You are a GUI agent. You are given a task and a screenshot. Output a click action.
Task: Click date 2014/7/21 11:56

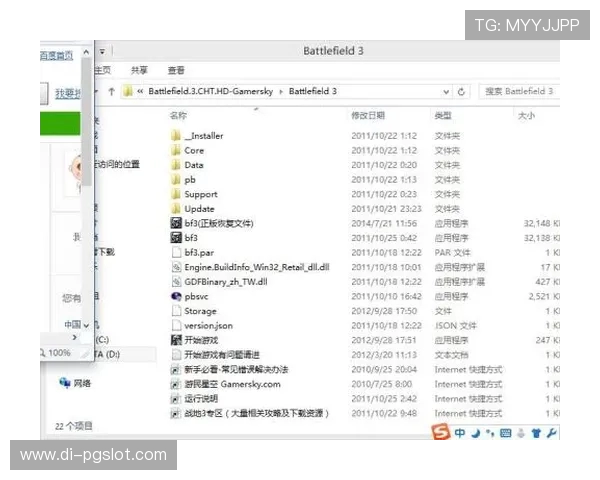(384, 223)
